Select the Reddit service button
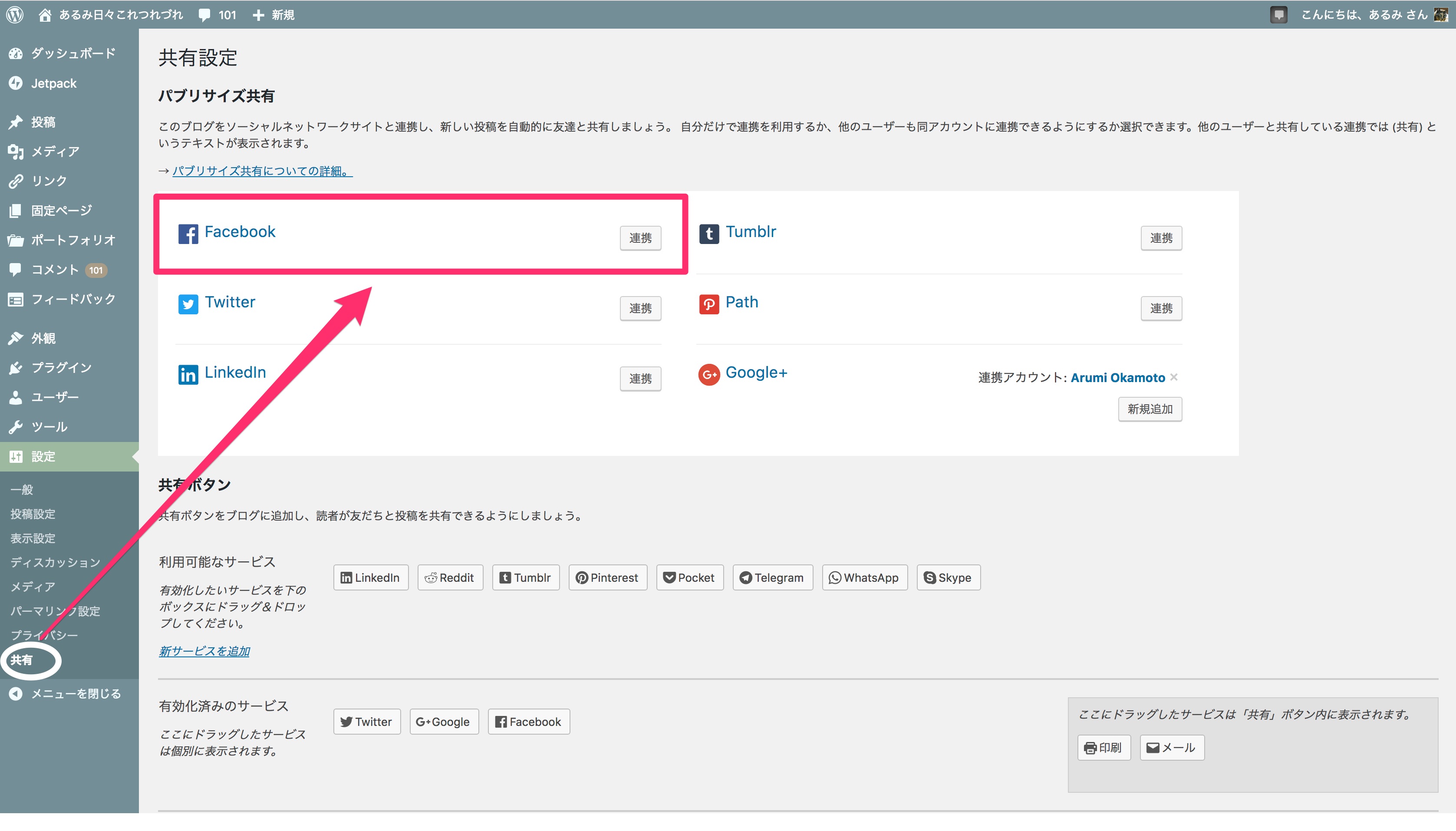The height and width of the screenshot is (831, 1456). coord(450,577)
